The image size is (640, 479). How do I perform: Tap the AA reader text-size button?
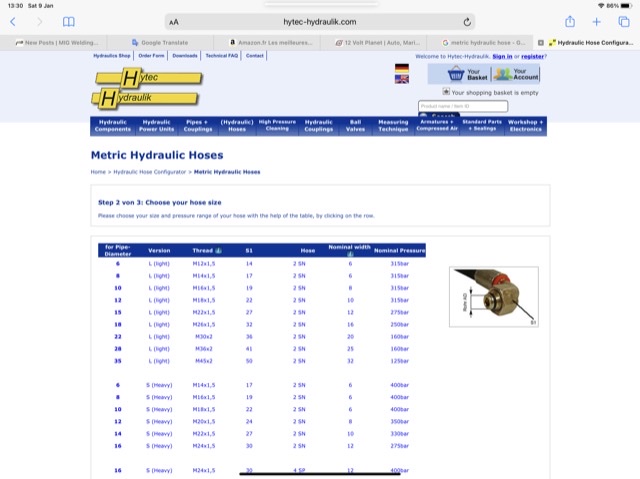[174, 22]
